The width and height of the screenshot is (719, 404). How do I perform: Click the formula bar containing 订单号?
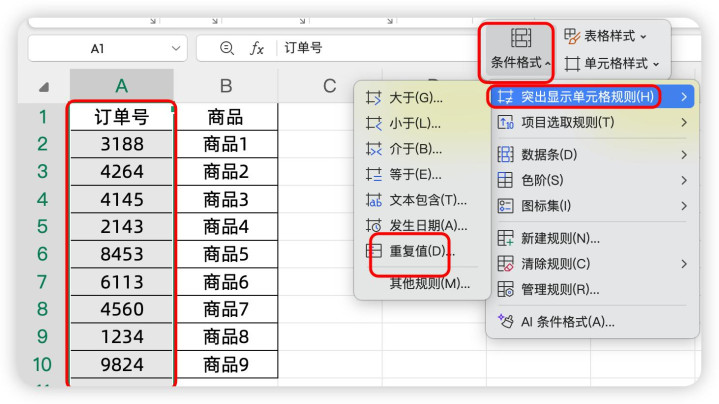point(376,48)
